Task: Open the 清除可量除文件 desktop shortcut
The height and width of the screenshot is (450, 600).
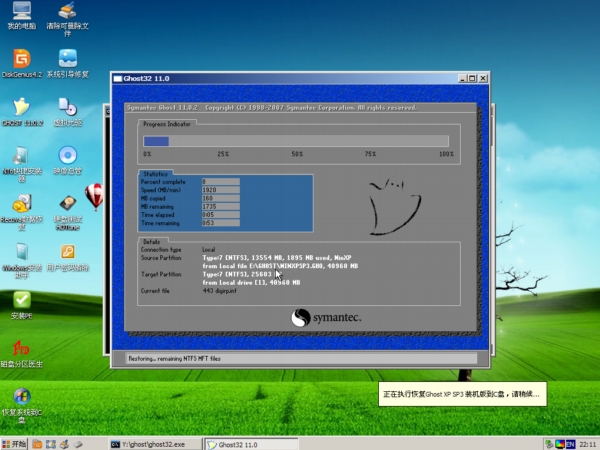Action: [67, 18]
